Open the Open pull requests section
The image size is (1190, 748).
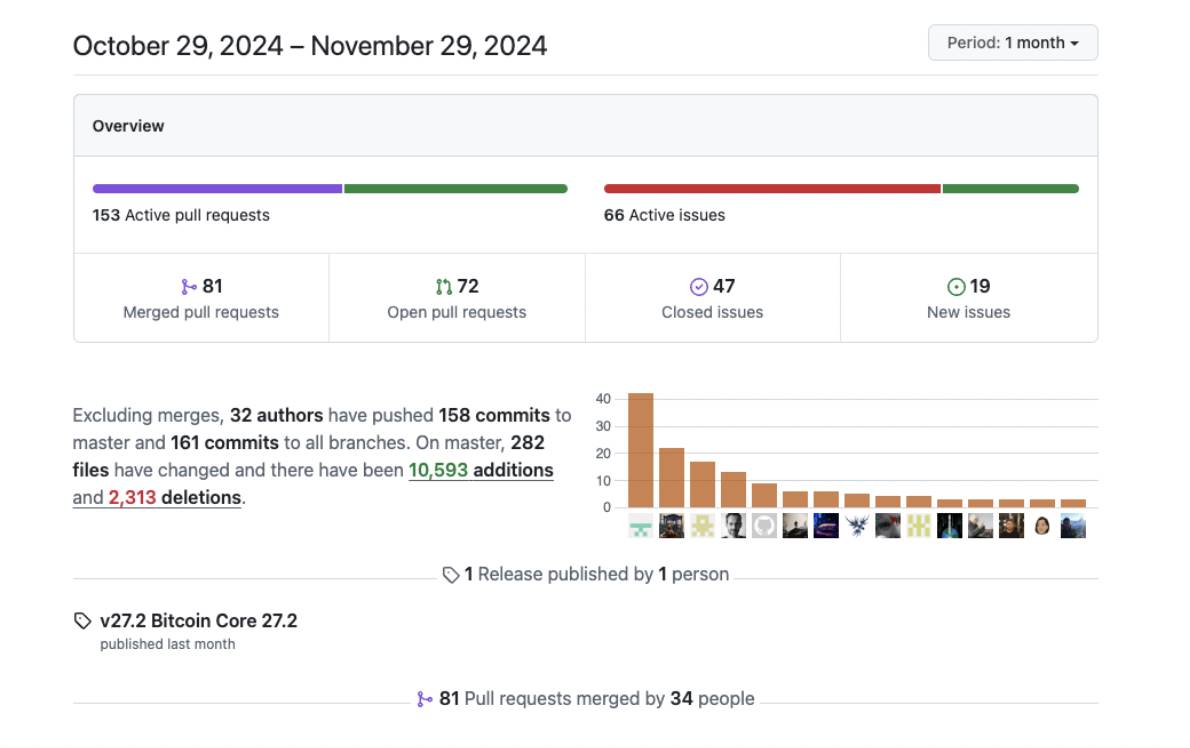(x=456, y=312)
